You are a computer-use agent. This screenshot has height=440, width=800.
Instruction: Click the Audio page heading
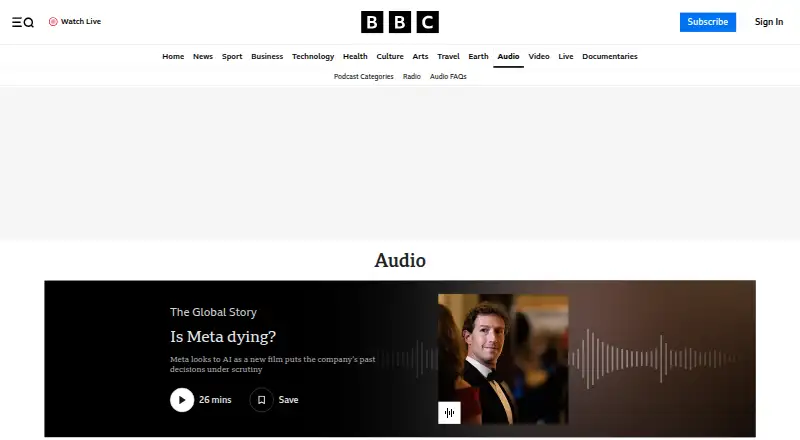point(400,260)
